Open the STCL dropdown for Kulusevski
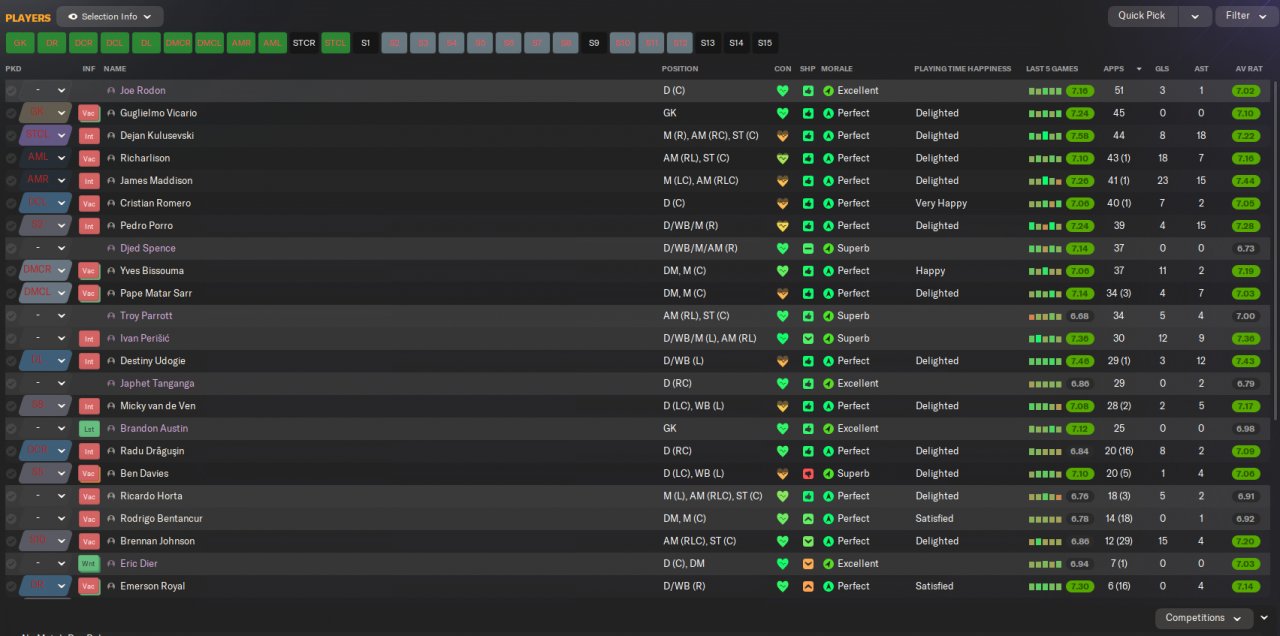 pyautogui.click(x=46, y=136)
